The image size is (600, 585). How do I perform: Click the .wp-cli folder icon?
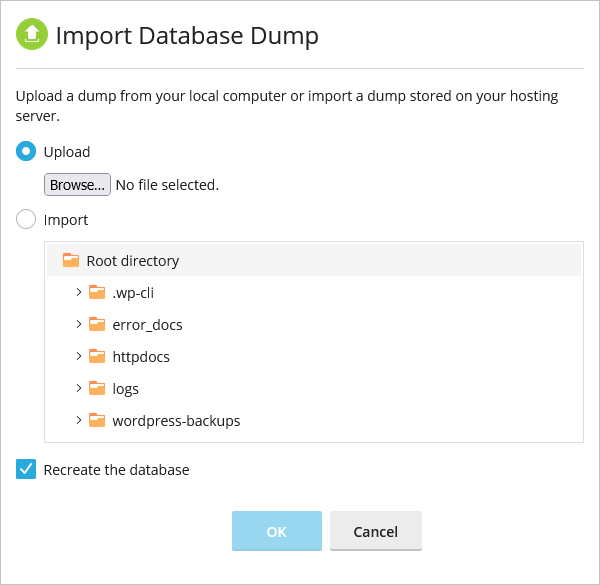coord(97,292)
